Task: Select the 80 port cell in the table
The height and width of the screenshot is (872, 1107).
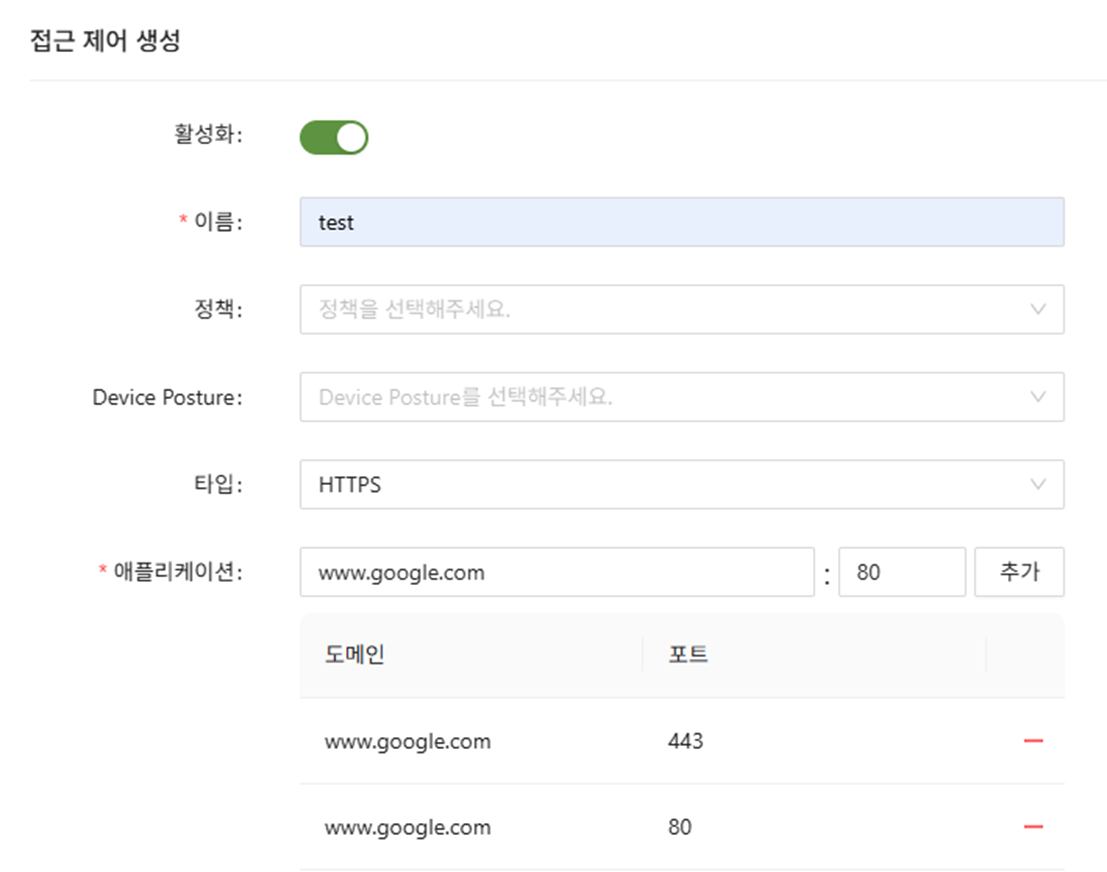Action: coord(680,828)
